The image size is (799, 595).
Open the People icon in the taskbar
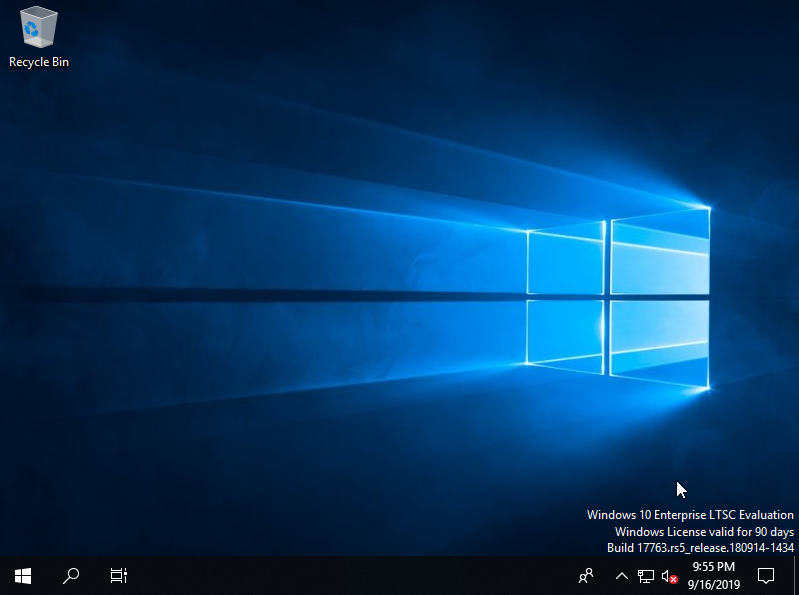(586, 576)
